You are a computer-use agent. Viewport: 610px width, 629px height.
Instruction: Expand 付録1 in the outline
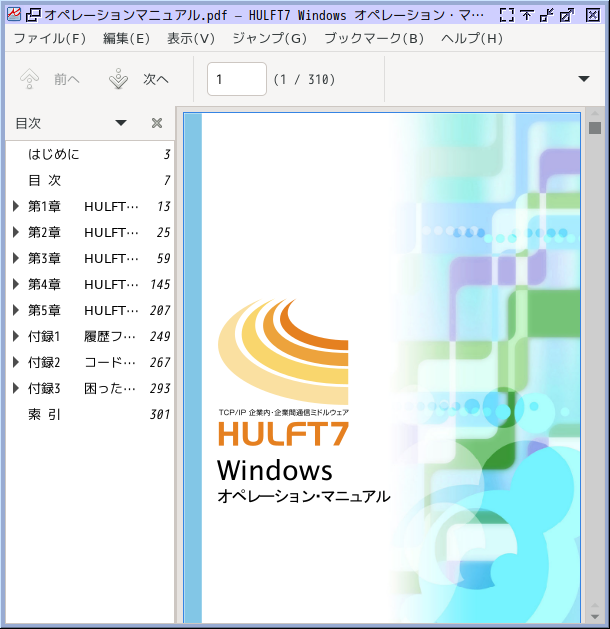coord(16,336)
